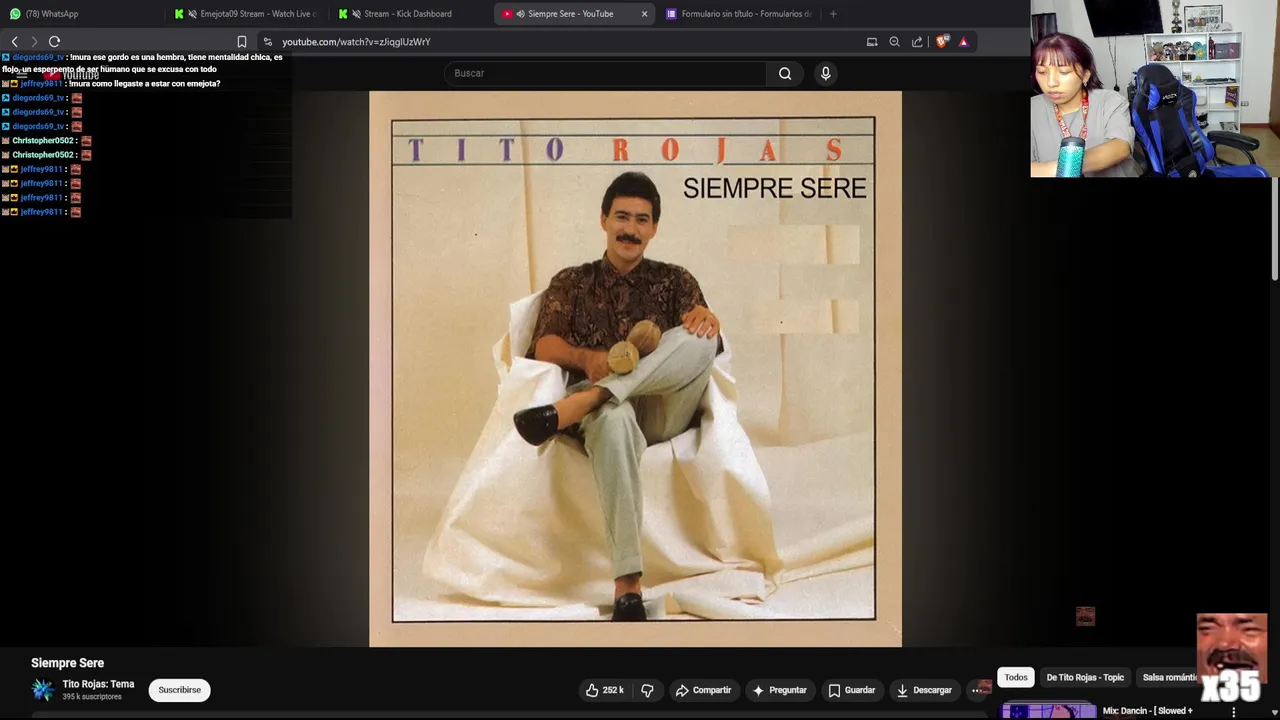Select the De Tito Rojas - Topic chip

pos(1085,677)
